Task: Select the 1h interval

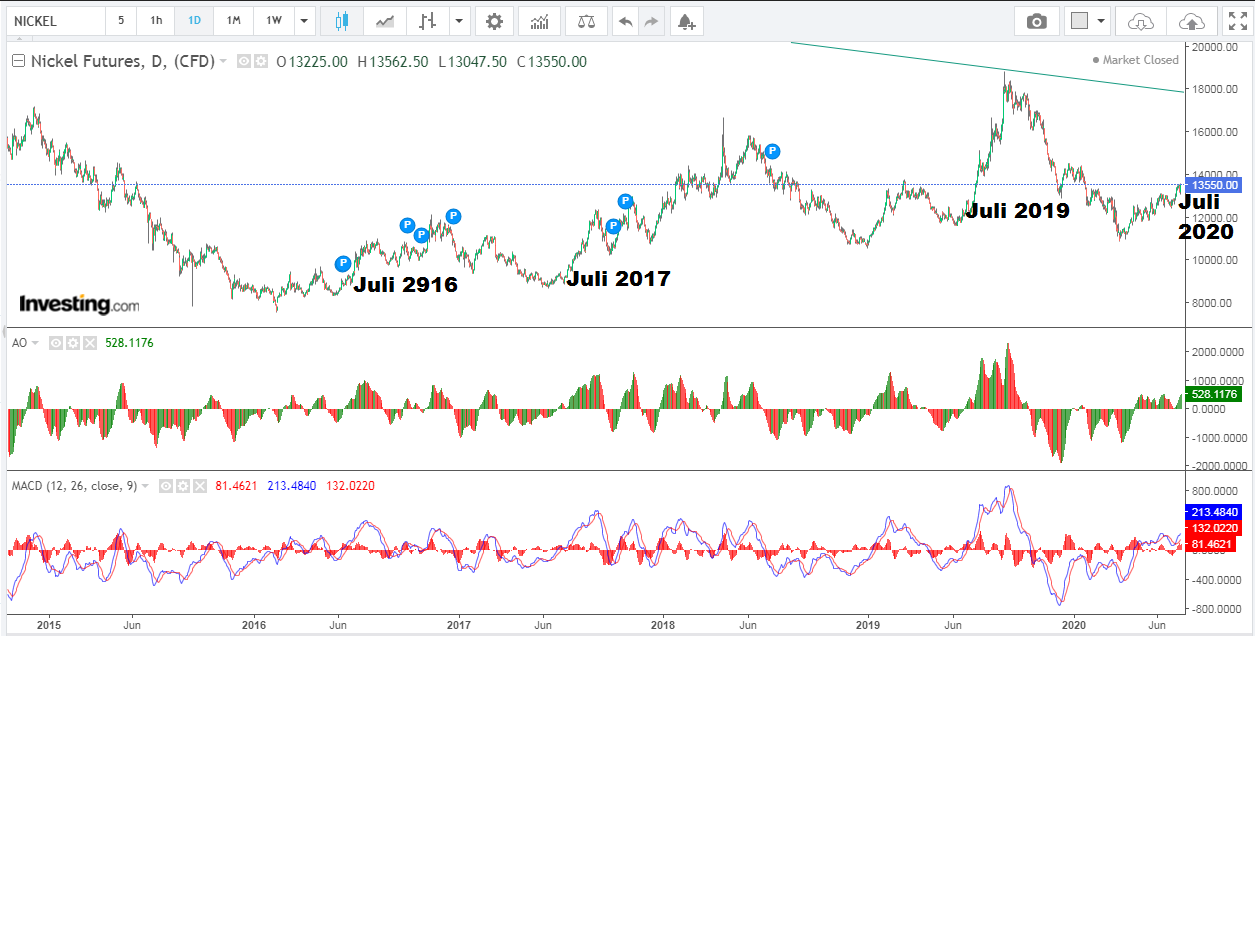Action: click(156, 21)
